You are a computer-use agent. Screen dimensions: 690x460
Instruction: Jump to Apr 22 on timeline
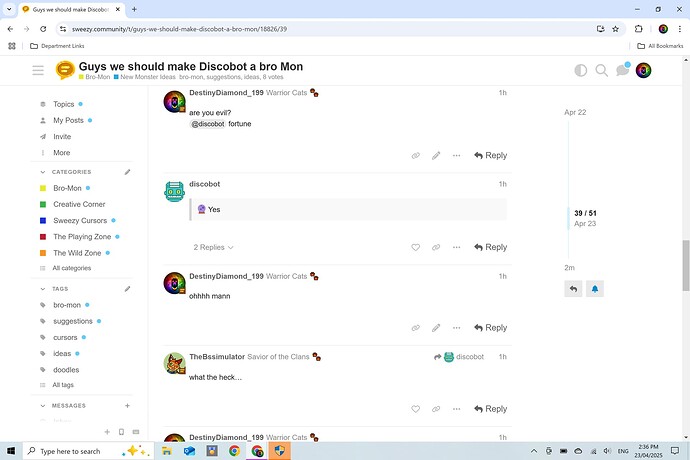coord(575,112)
